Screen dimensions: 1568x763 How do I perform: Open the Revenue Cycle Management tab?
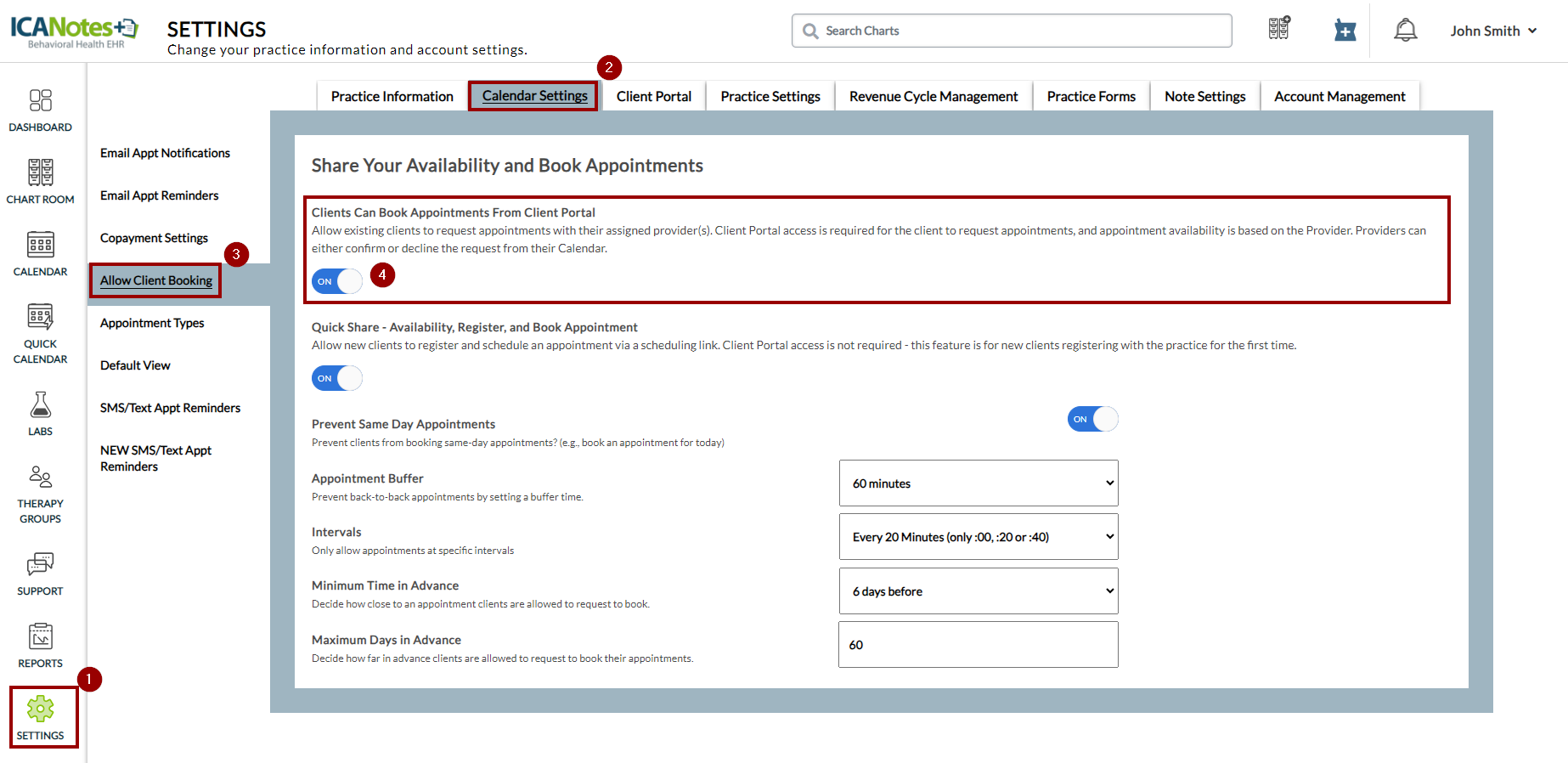[x=933, y=97]
